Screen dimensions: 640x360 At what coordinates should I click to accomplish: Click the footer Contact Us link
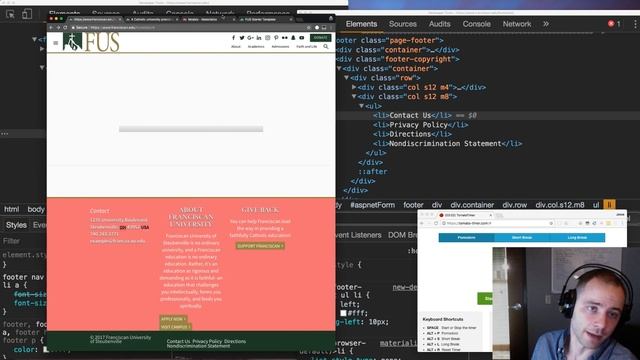(178, 341)
